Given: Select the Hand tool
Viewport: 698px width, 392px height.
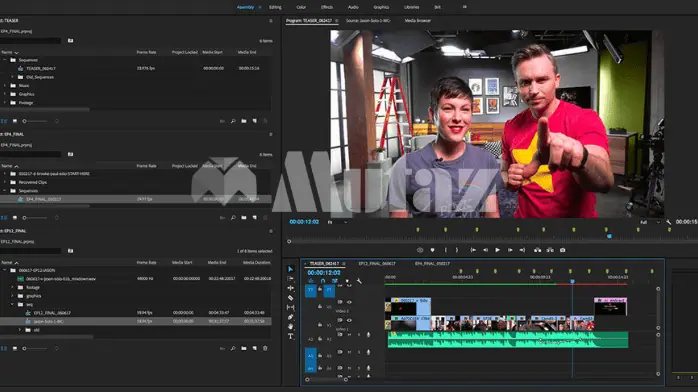Looking at the screenshot, I should 291,327.
